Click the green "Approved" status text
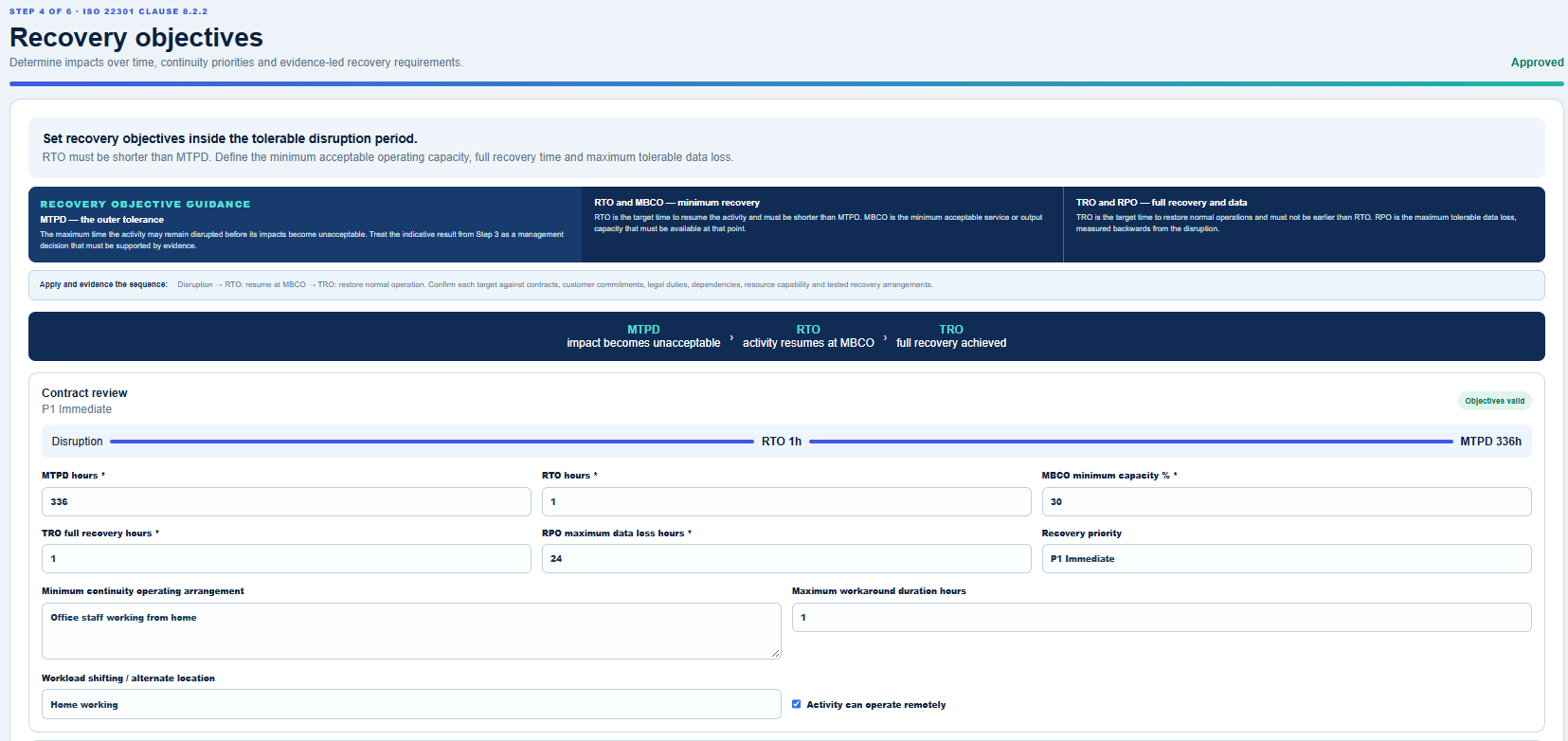Image resolution: width=1568 pixels, height=741 pixels. pos(1537,63)
